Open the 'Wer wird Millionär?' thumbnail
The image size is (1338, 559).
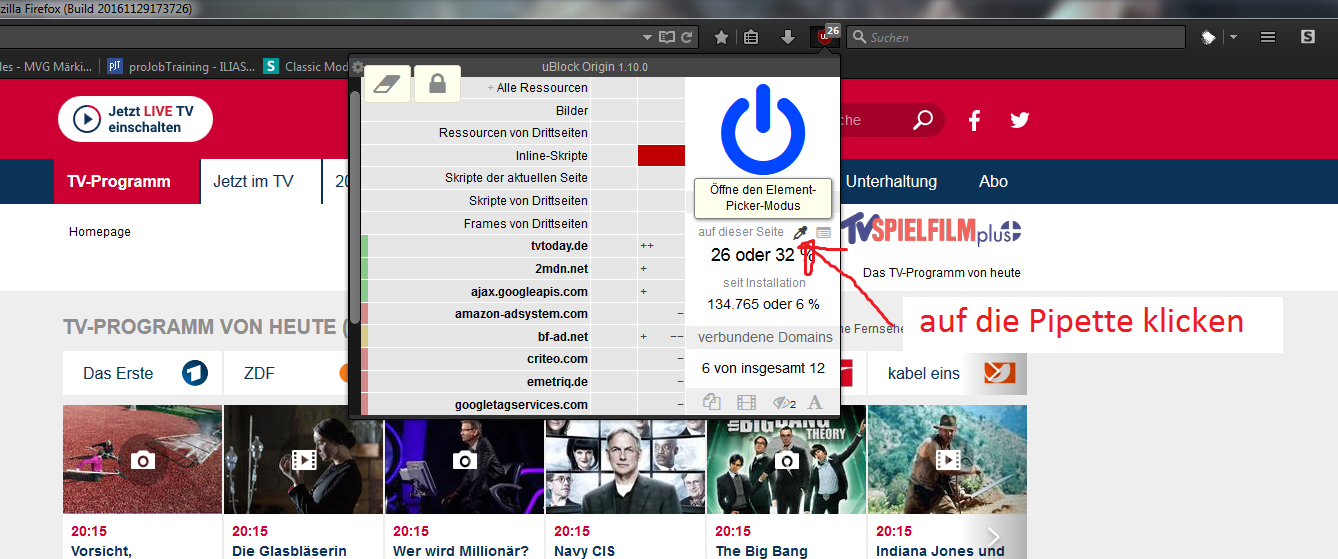click(464, 459)
